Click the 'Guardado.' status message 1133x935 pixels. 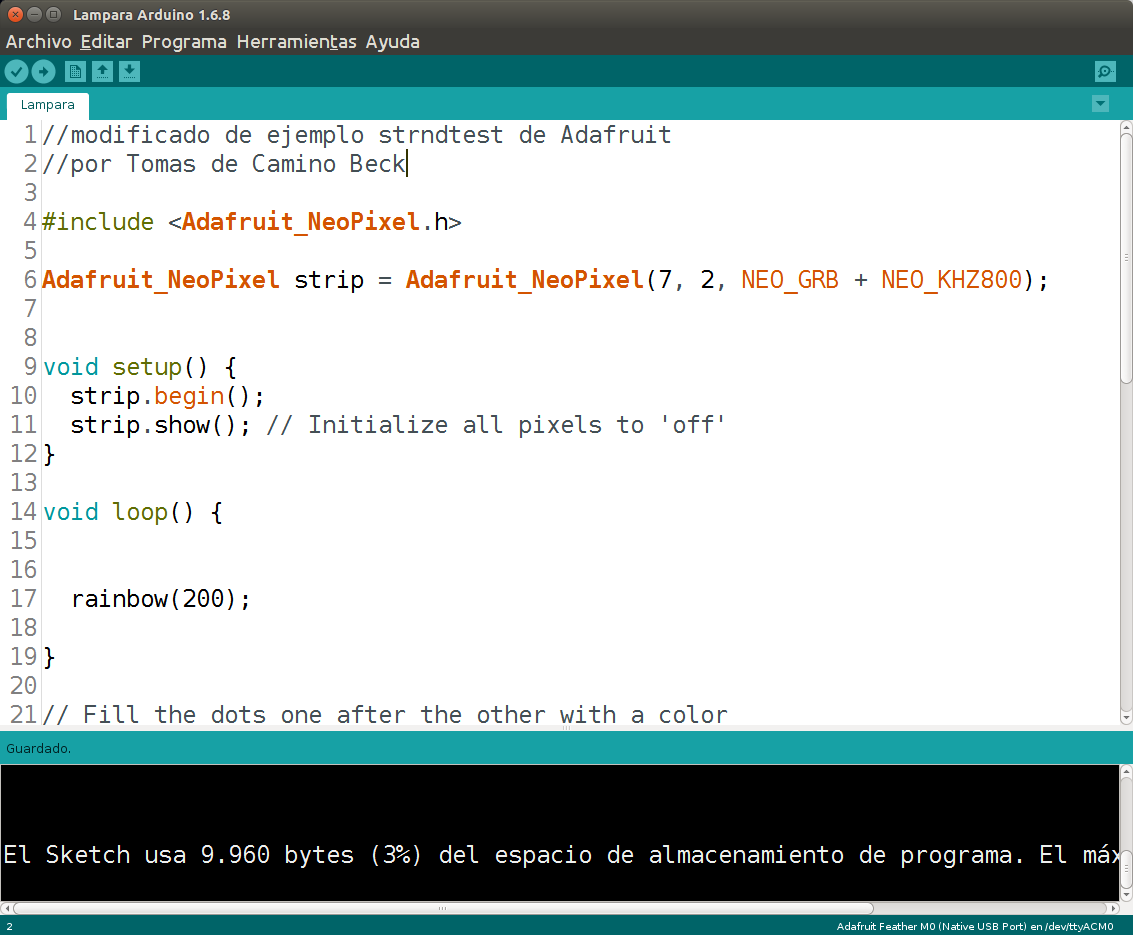click(38, 749)
